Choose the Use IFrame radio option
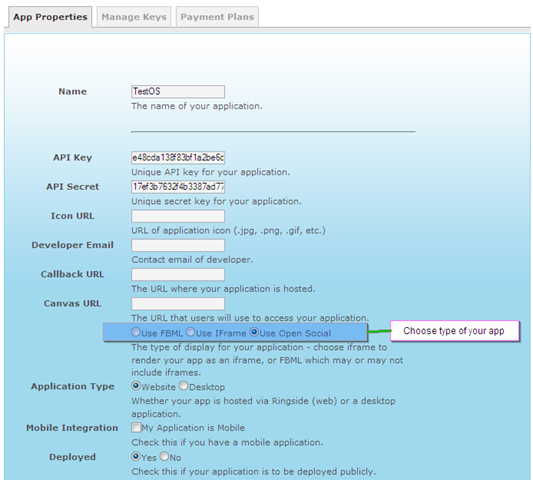 190,332
